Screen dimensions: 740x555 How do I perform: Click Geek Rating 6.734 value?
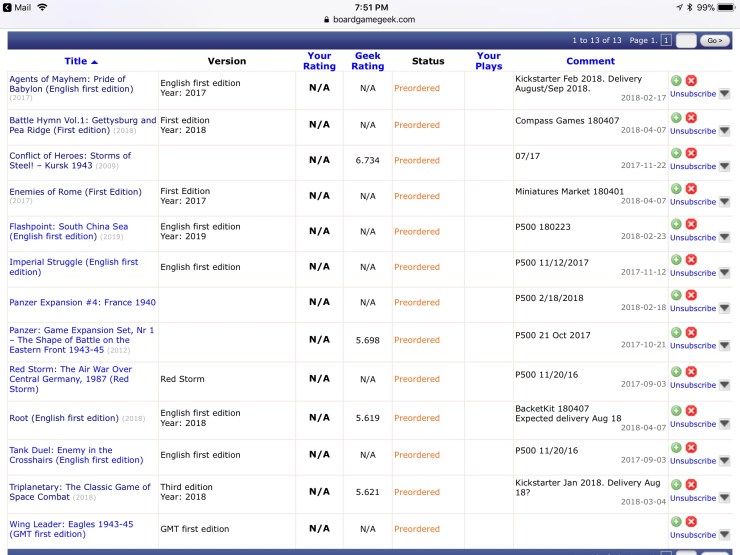pyautogui.click(x=368, y=160)
